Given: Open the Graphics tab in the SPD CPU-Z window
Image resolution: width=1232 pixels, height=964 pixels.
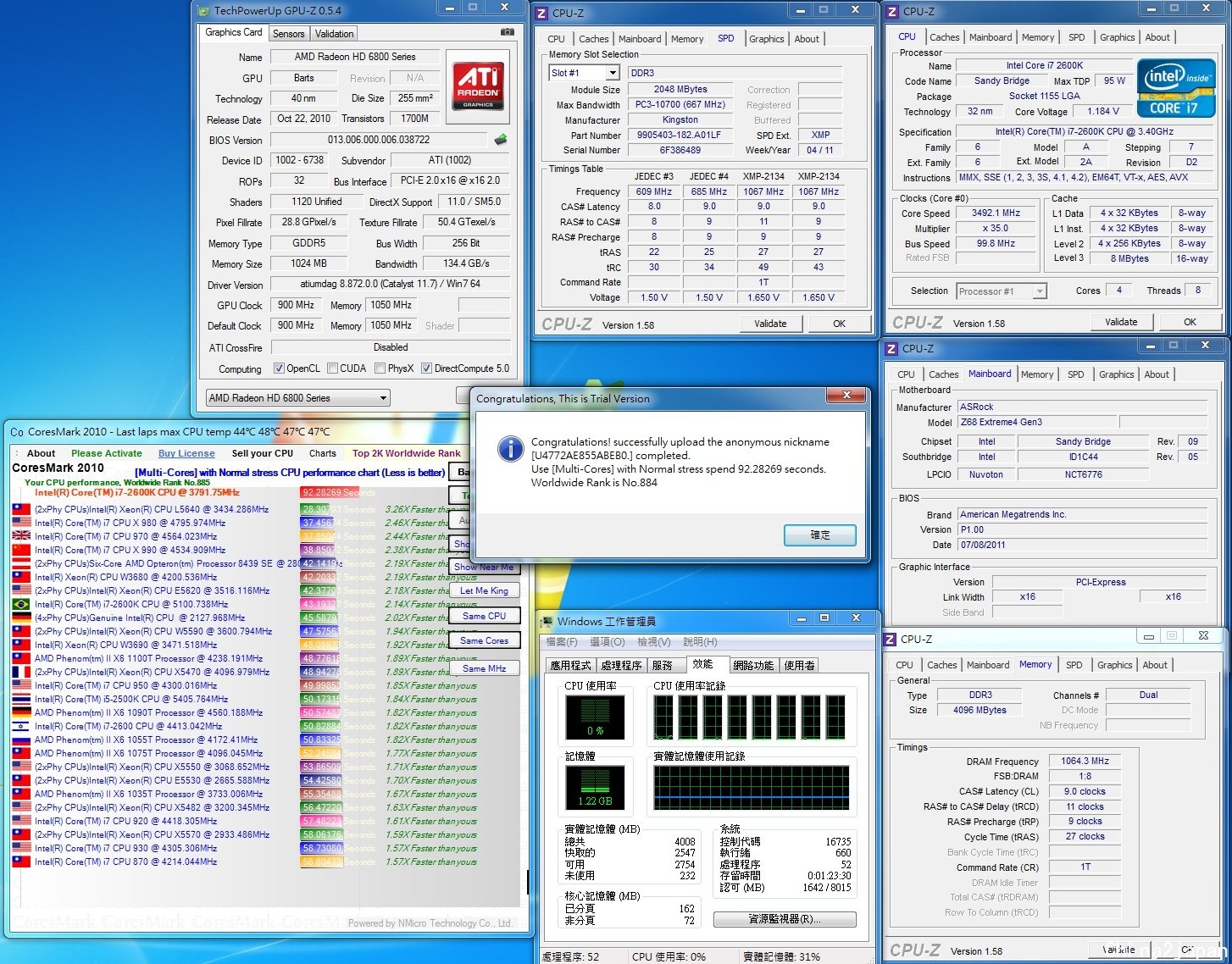Looking at the screenshot, I should click(766, 39).
